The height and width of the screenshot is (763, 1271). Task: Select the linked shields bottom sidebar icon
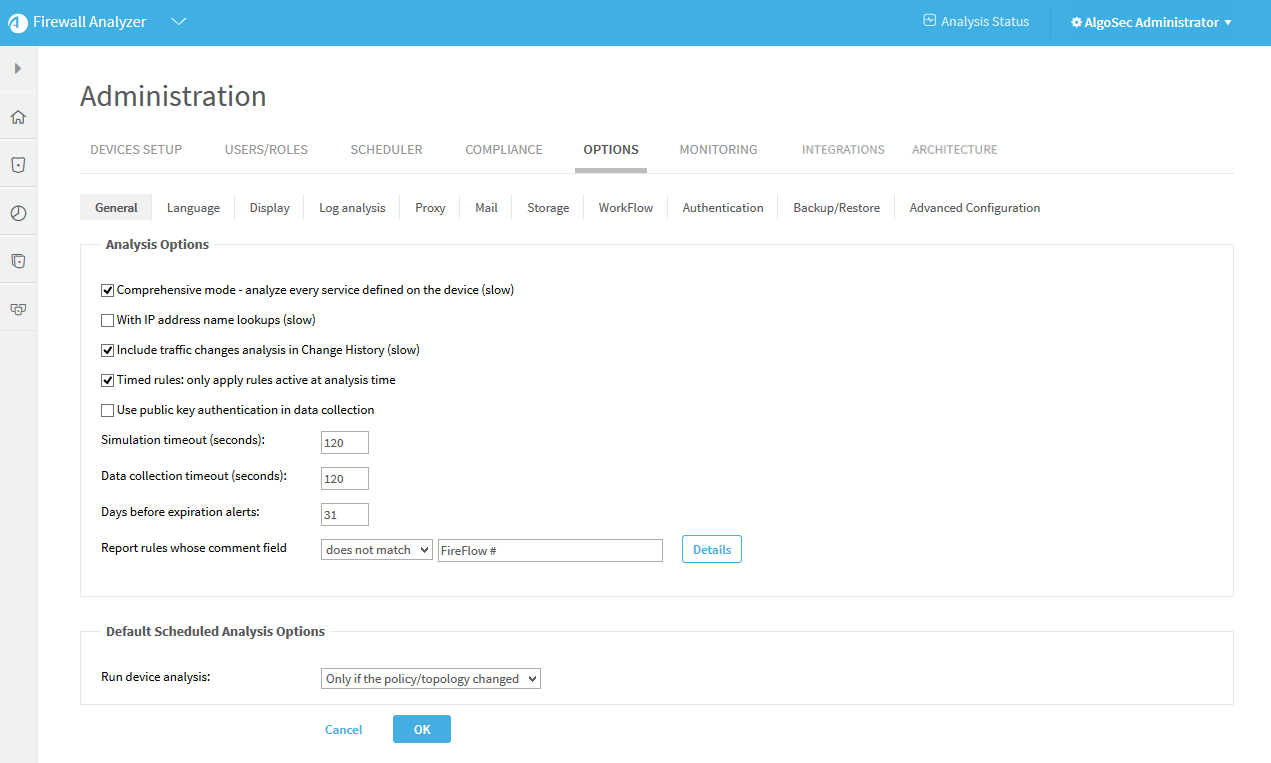tap(18, 309)
